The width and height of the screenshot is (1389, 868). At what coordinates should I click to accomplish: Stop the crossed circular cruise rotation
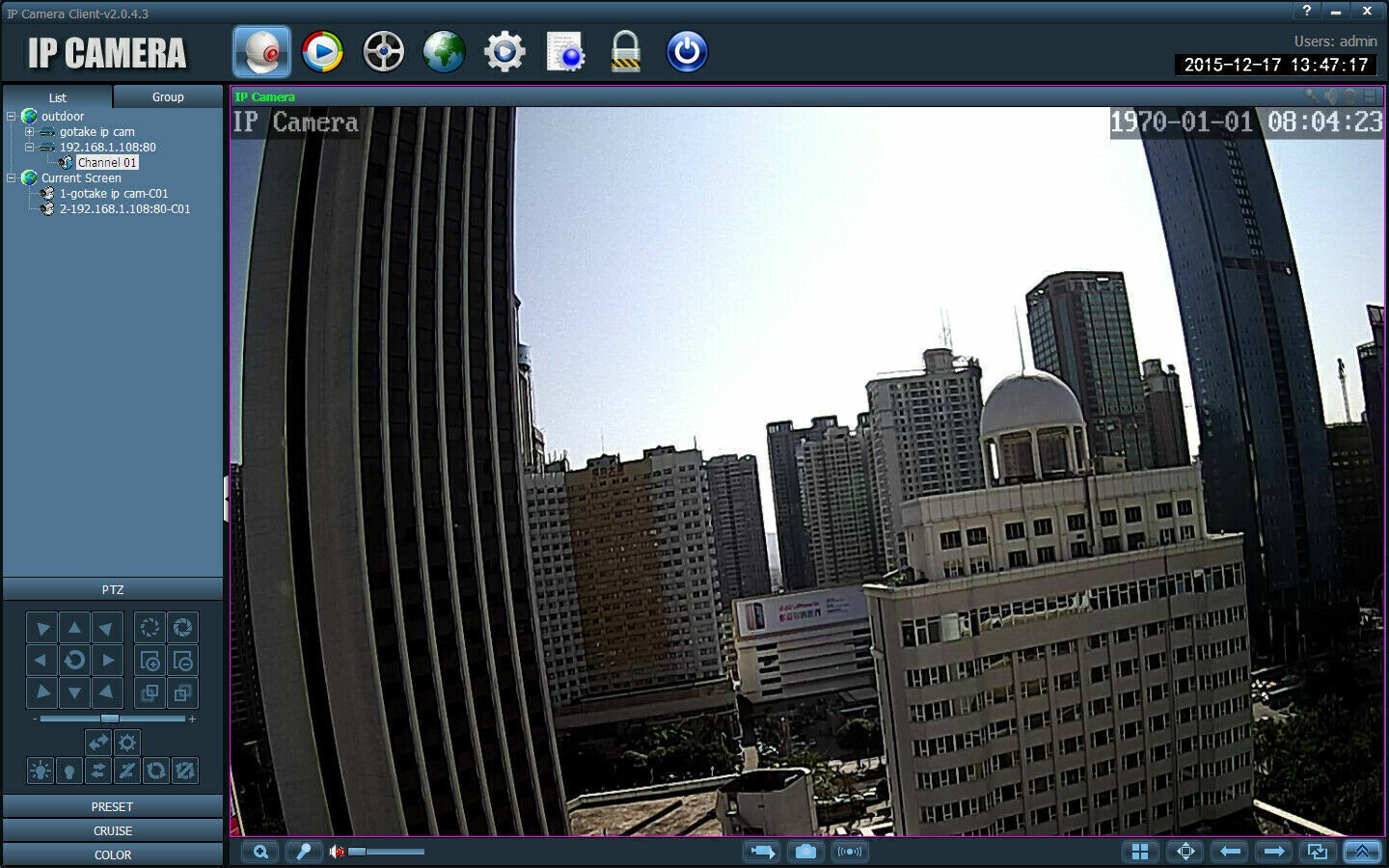[x=185, y=771]
